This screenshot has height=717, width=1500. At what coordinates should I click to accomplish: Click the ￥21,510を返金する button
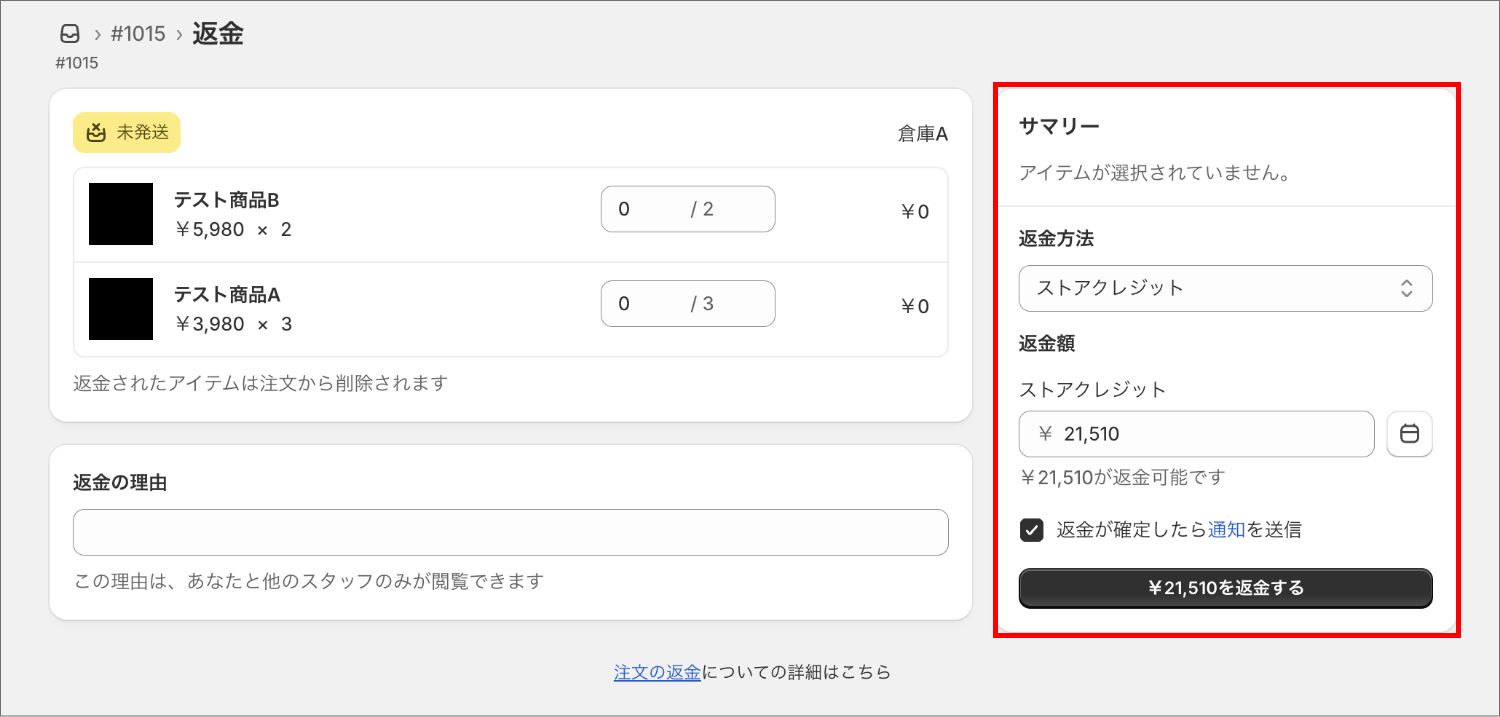[x=1225, y=588]
